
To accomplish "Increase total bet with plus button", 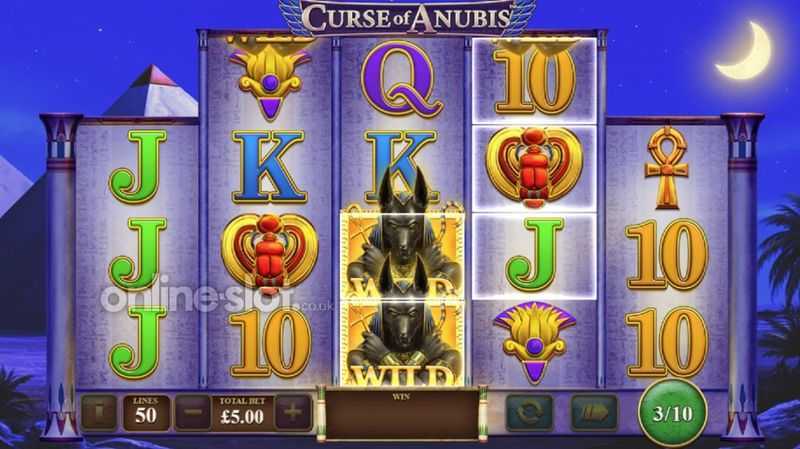I will coord(293,412).
